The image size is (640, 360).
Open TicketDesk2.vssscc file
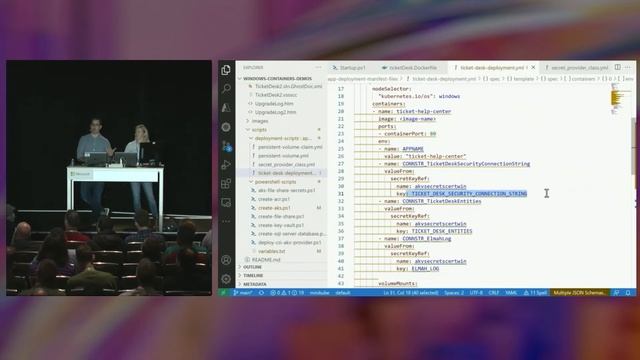(x=276, y=95)
